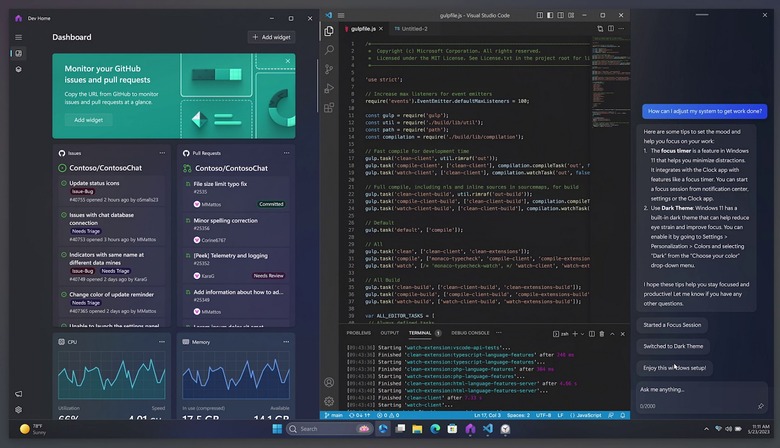Kill terminal with the trash icon

(602, 334)
